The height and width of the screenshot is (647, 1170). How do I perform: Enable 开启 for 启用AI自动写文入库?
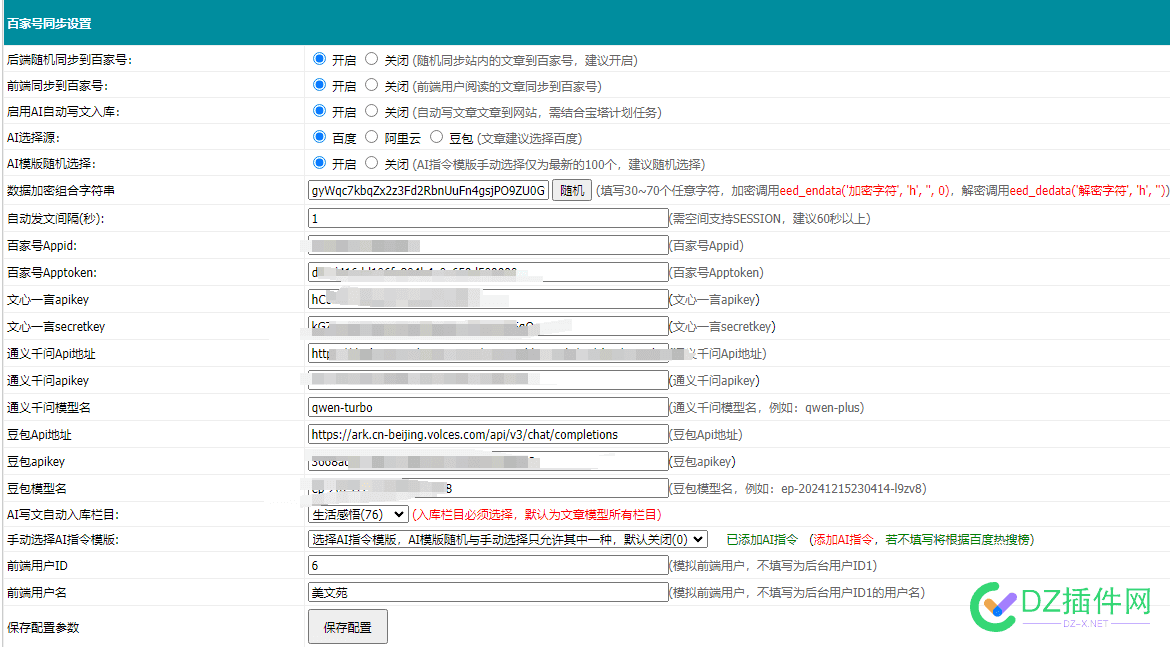(319, 111)
